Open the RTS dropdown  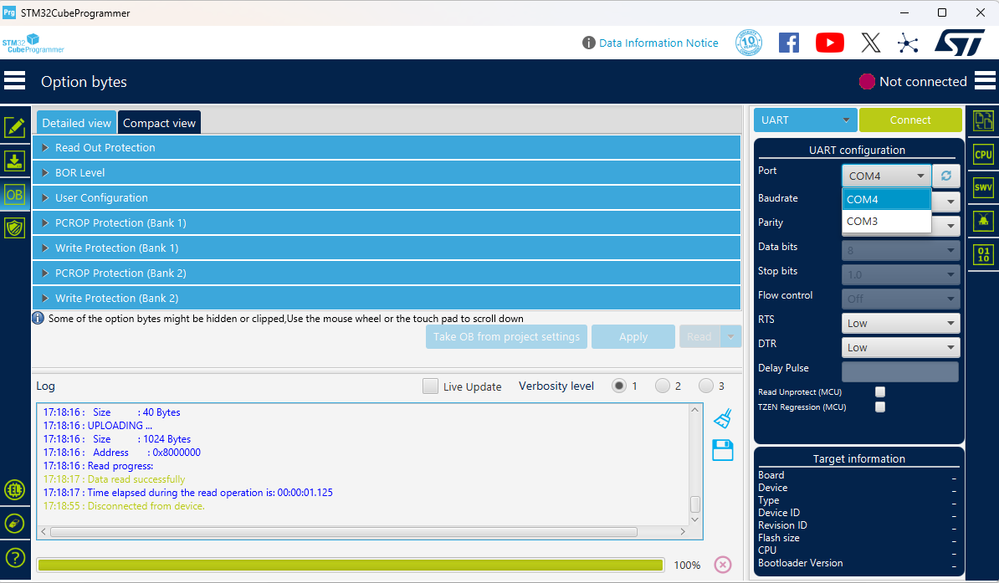900,323
